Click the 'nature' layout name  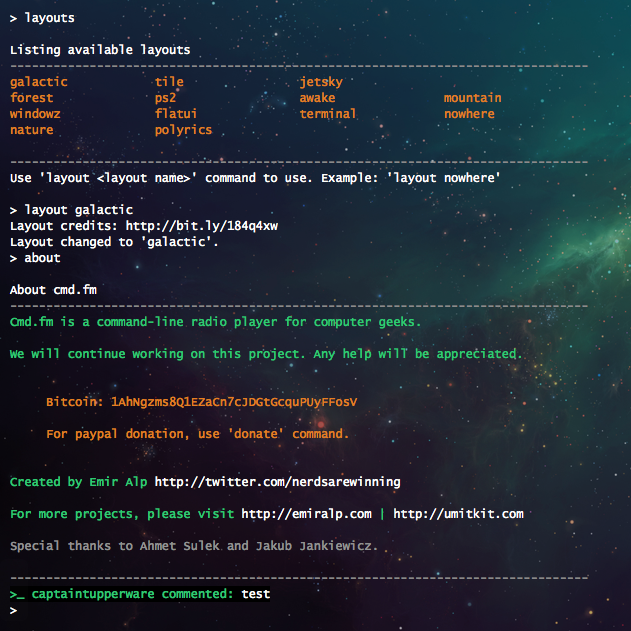(x=31, y=130)
